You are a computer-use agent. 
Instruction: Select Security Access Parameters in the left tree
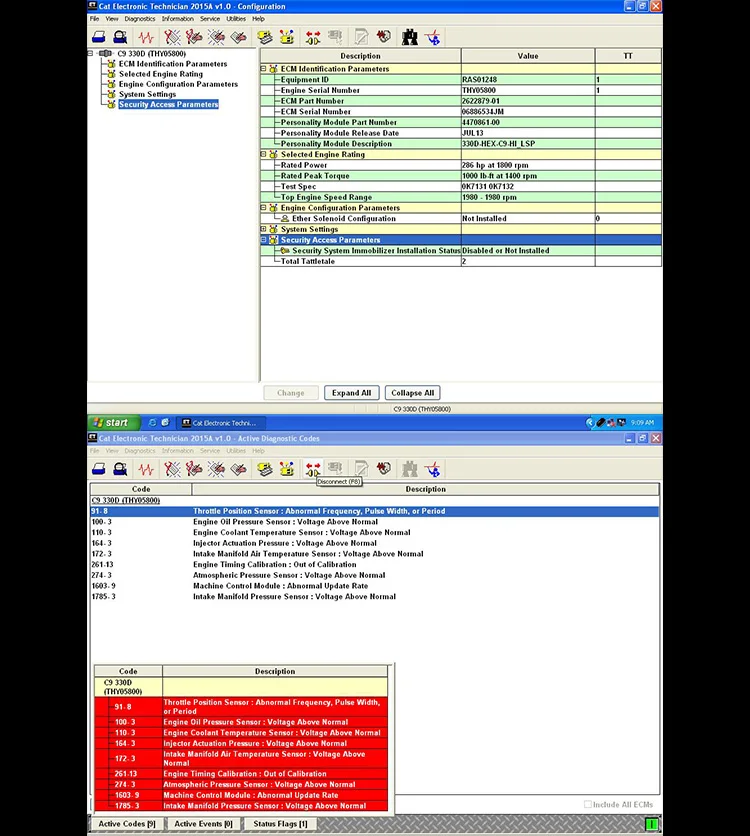tap(168, 104)
